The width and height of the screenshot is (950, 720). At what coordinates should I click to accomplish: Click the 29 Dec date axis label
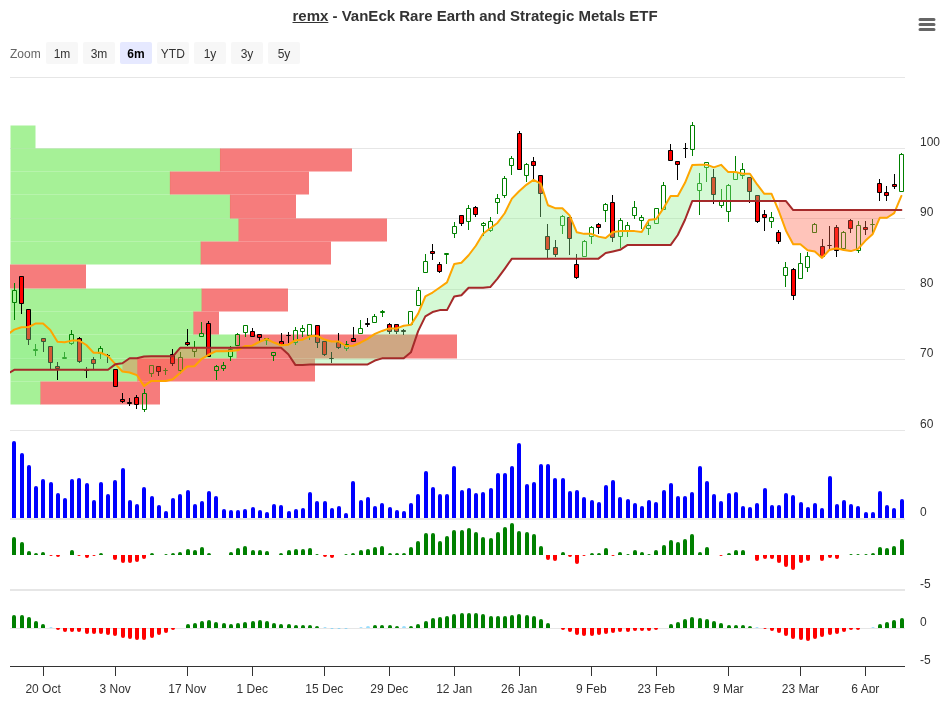click(x=389, y=688)
